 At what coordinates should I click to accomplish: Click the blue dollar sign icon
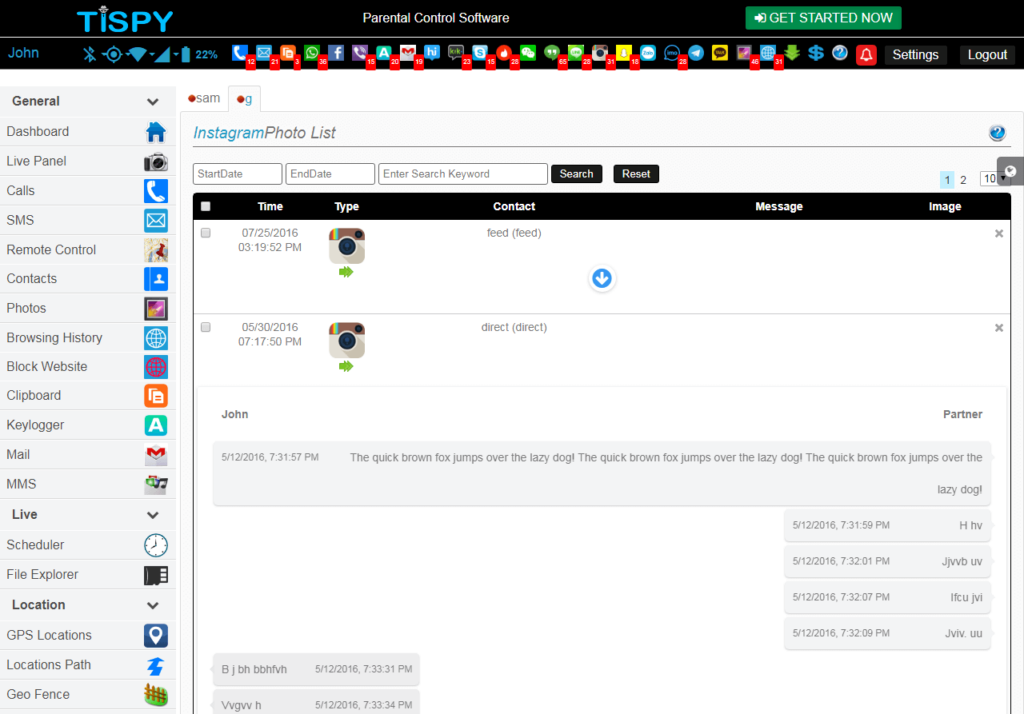[x=816, y=53]
